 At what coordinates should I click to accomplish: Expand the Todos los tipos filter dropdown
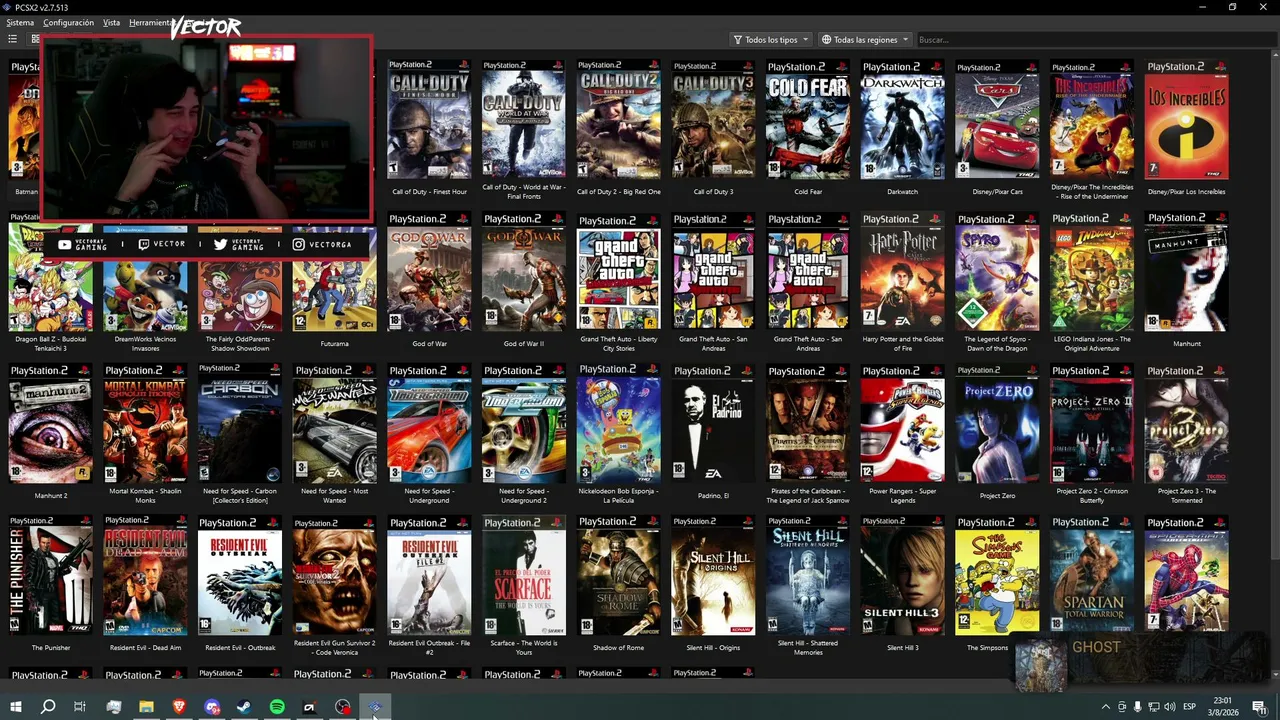[771, 39]
